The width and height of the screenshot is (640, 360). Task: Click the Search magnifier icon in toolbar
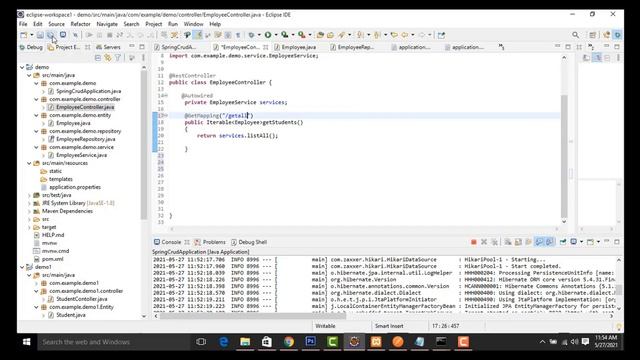(576, 35)
